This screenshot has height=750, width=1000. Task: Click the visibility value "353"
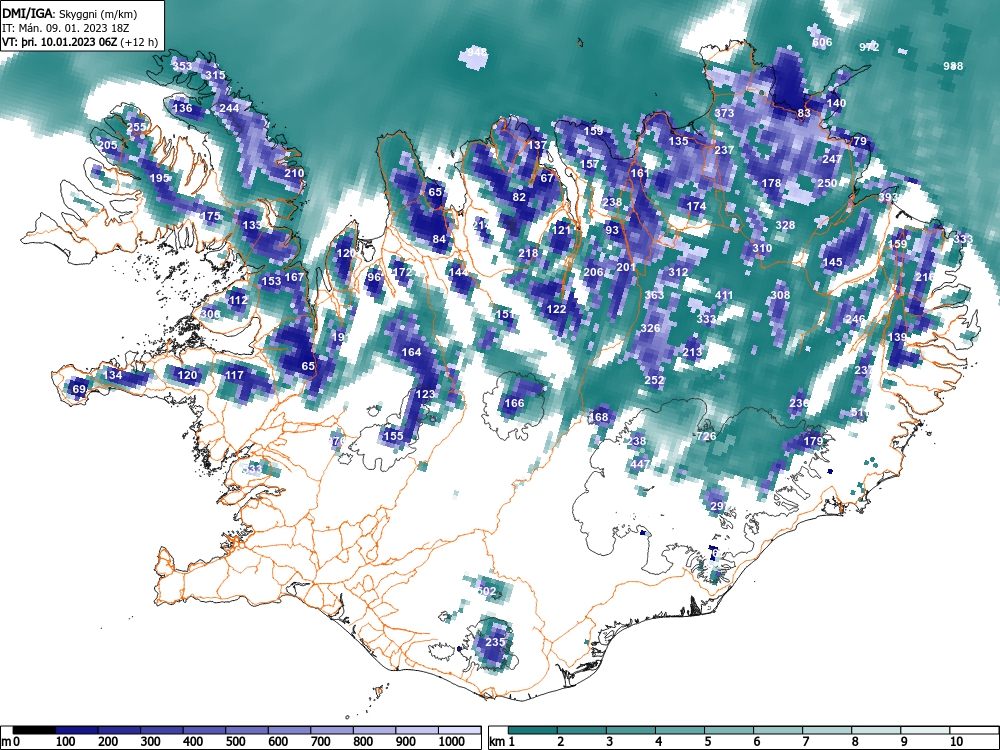click(182, 66)
